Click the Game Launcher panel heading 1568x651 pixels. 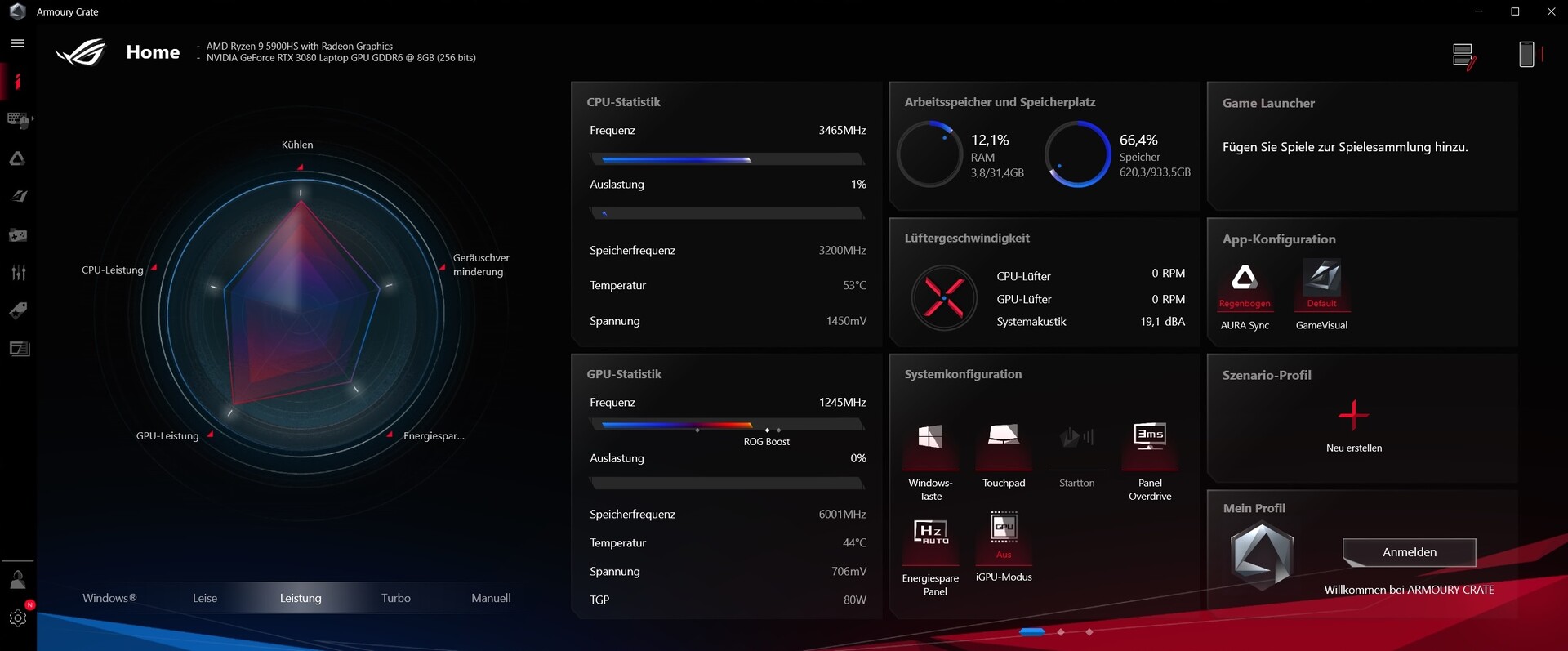point(1268,103)
